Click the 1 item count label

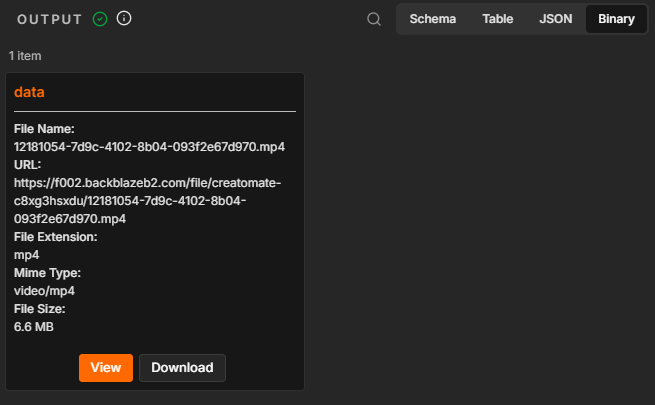[x=25, y=56]
